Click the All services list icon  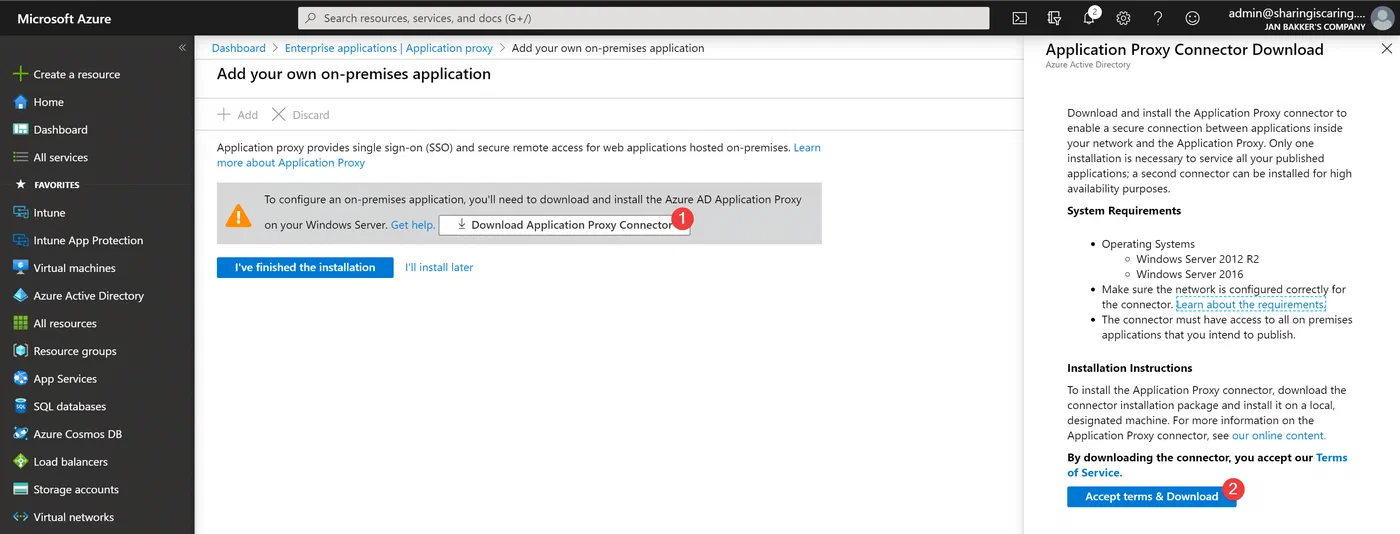point(20,157)
